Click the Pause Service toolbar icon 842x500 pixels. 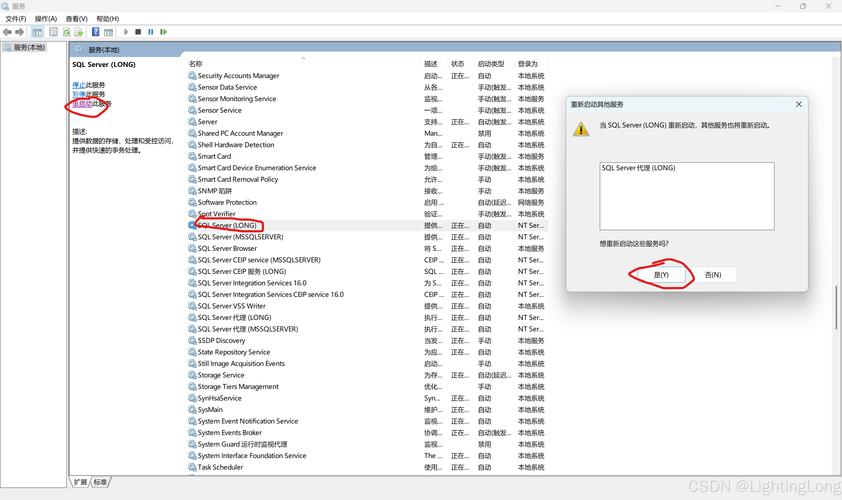151,32
